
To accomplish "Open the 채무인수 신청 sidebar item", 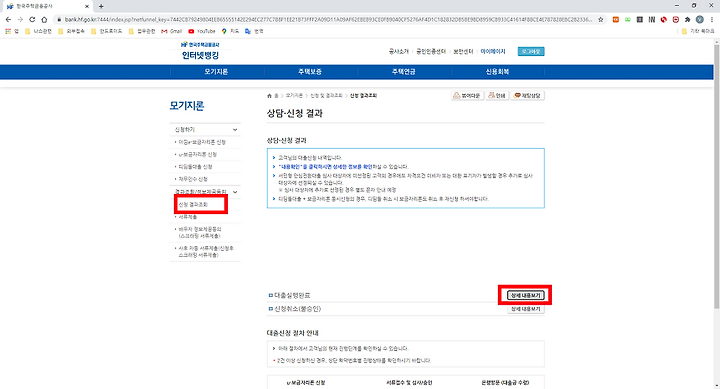I will [193, 179].
